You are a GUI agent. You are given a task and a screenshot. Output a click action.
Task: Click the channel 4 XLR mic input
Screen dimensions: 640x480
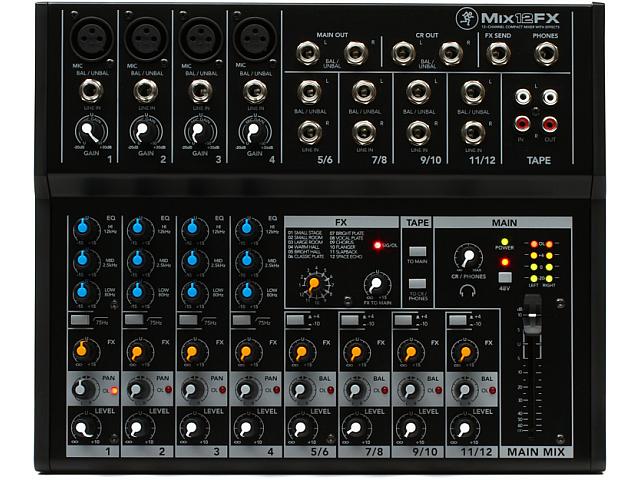coord(253,39)
